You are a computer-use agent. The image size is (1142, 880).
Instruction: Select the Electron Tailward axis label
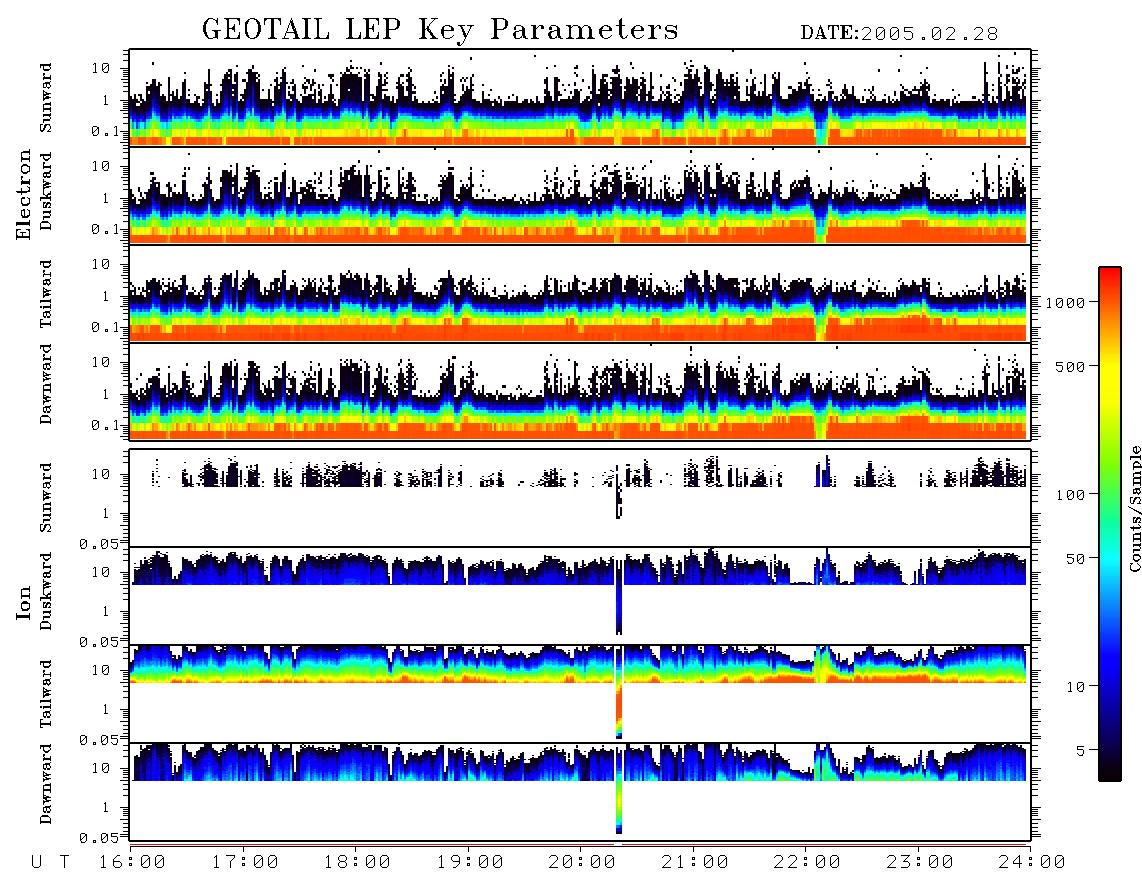tap(45, 294)
